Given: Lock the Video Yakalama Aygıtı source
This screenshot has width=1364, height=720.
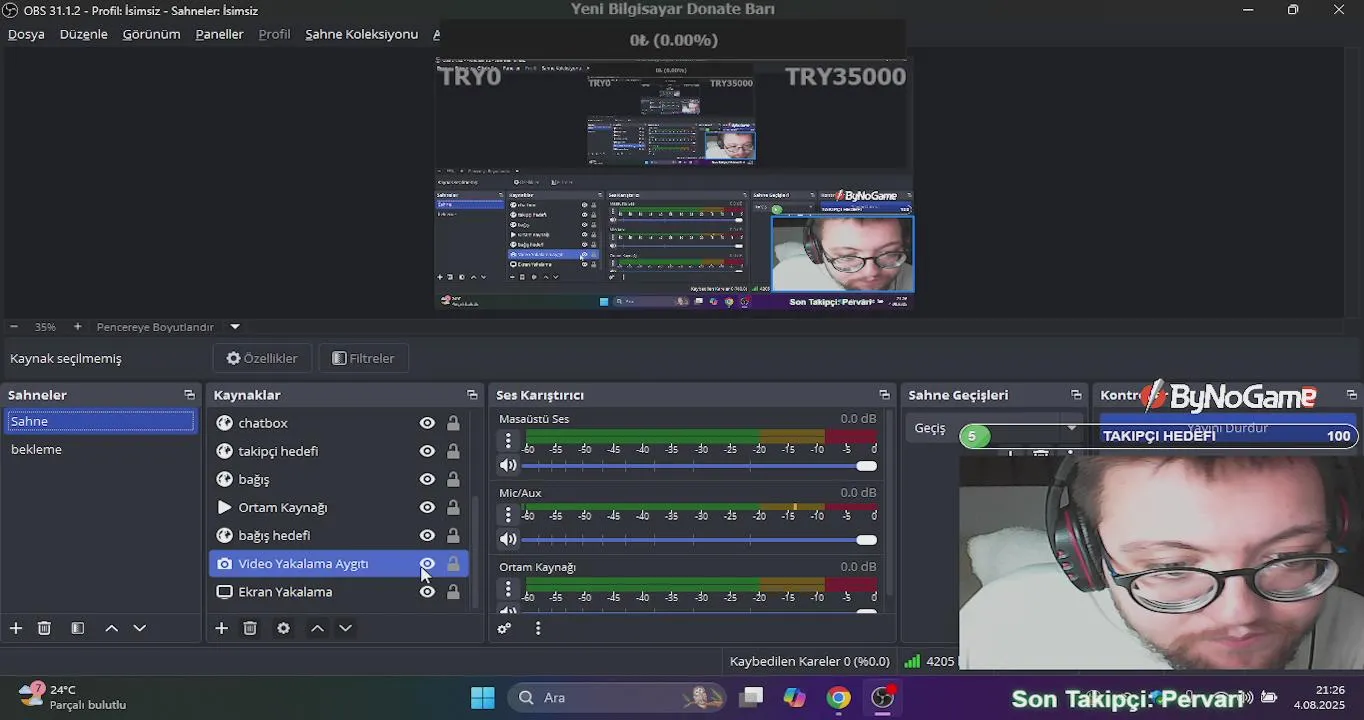Looking at the screenshot, I should click(x=453, y=563).
